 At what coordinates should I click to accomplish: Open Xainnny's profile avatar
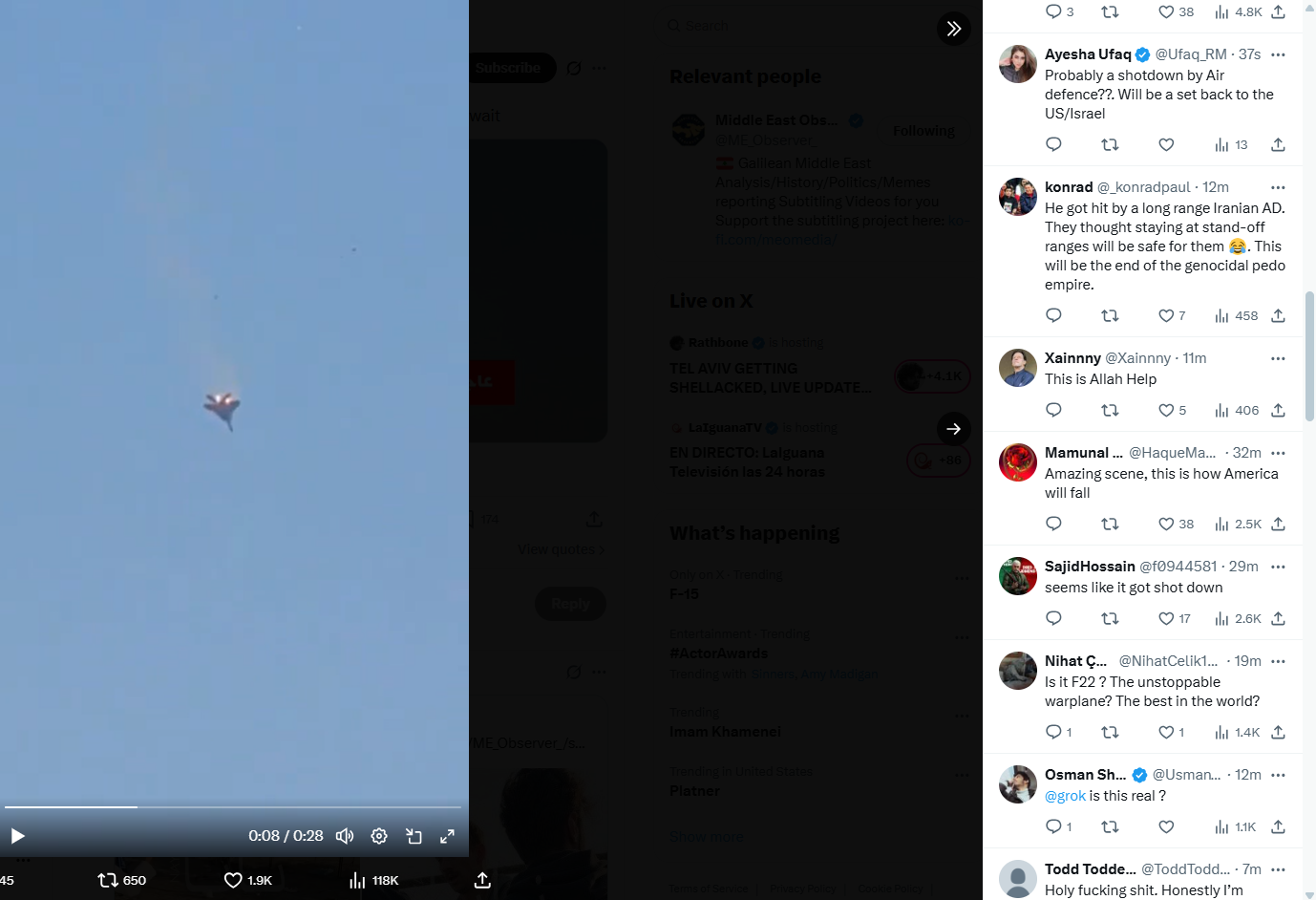[x=1018, y=368]
